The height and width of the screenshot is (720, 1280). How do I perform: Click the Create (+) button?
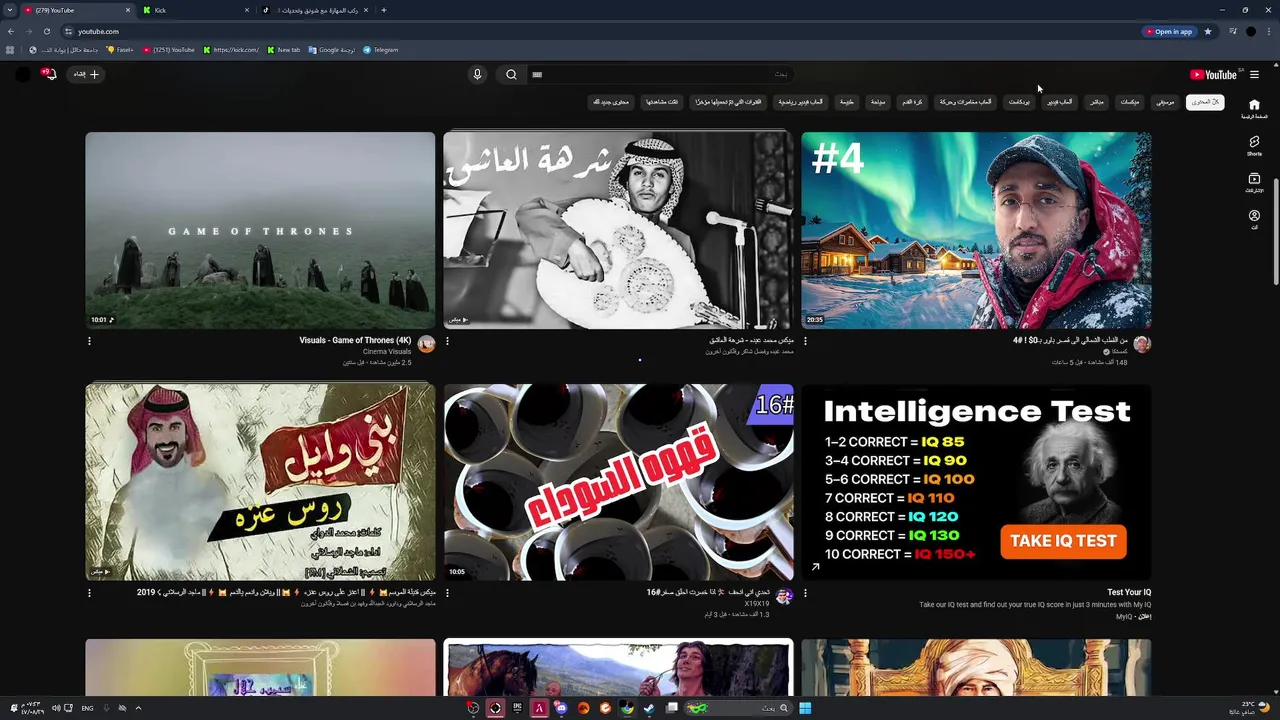(87, 74)
